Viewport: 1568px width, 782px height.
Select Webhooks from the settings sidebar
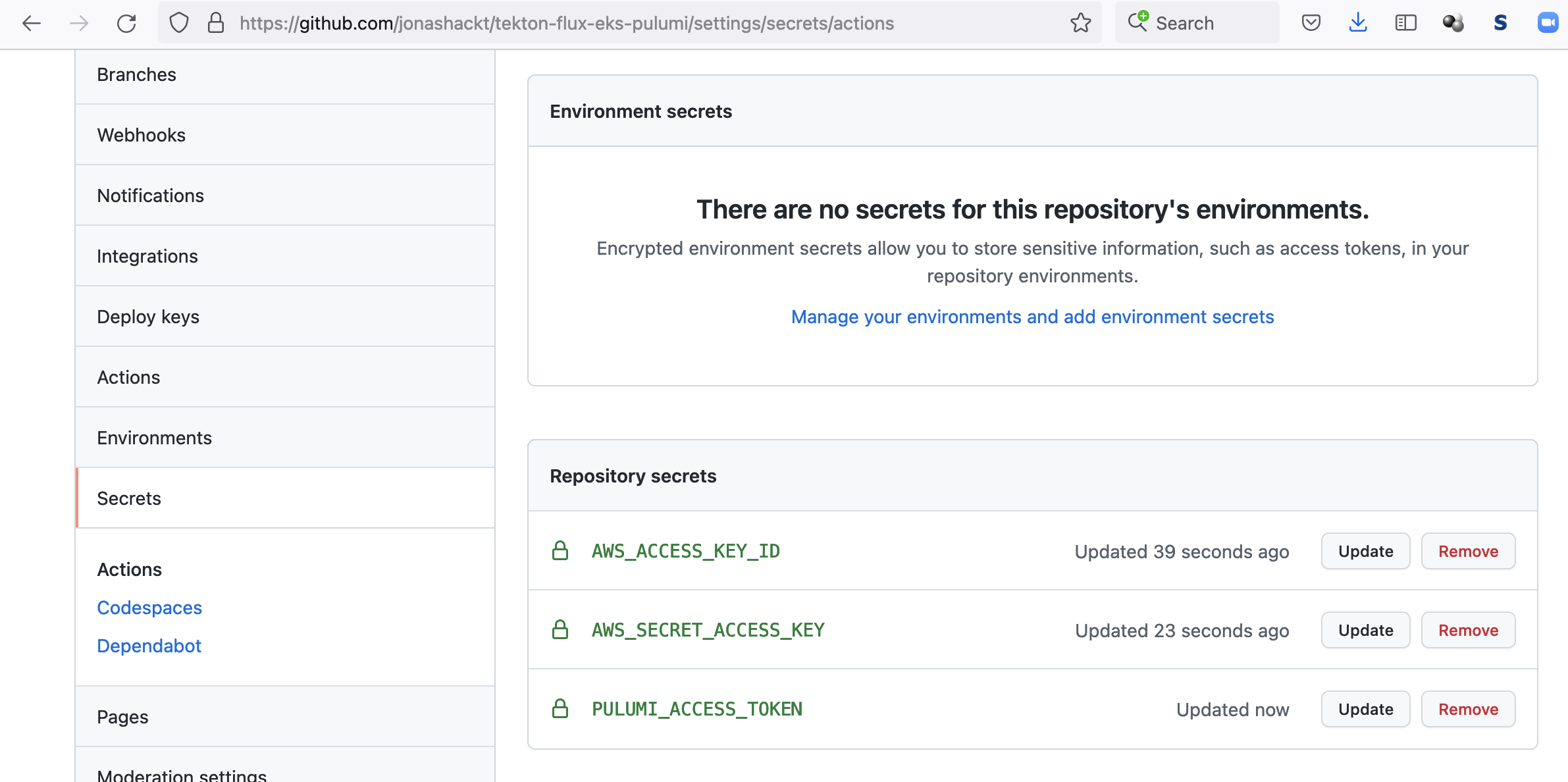pos(141,134)
